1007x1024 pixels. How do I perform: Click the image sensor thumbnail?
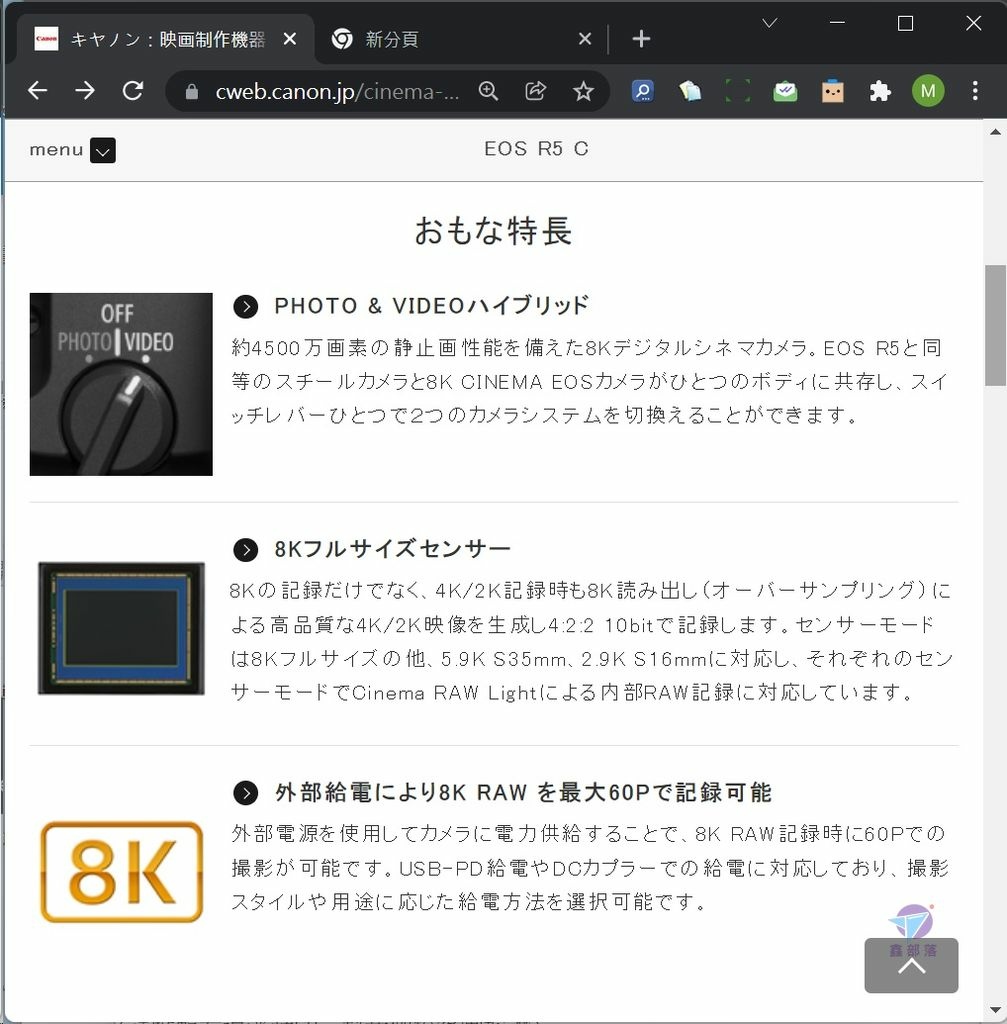coord(121,628)
